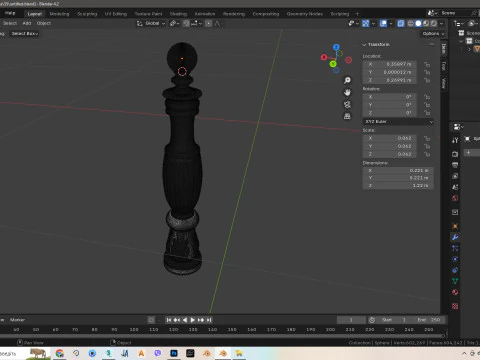480x360 pixels.
Task: Open Object properties orange square icon
Action: [455, 226]
